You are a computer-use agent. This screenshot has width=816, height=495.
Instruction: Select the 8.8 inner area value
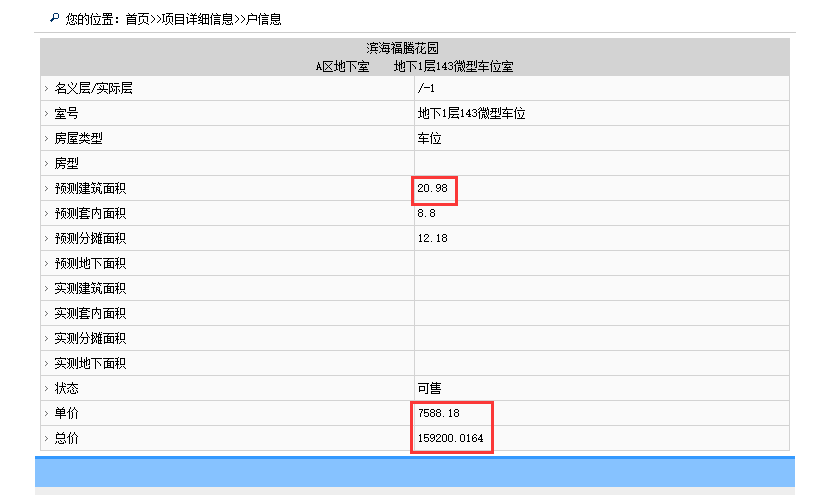(x=426, y=213)
